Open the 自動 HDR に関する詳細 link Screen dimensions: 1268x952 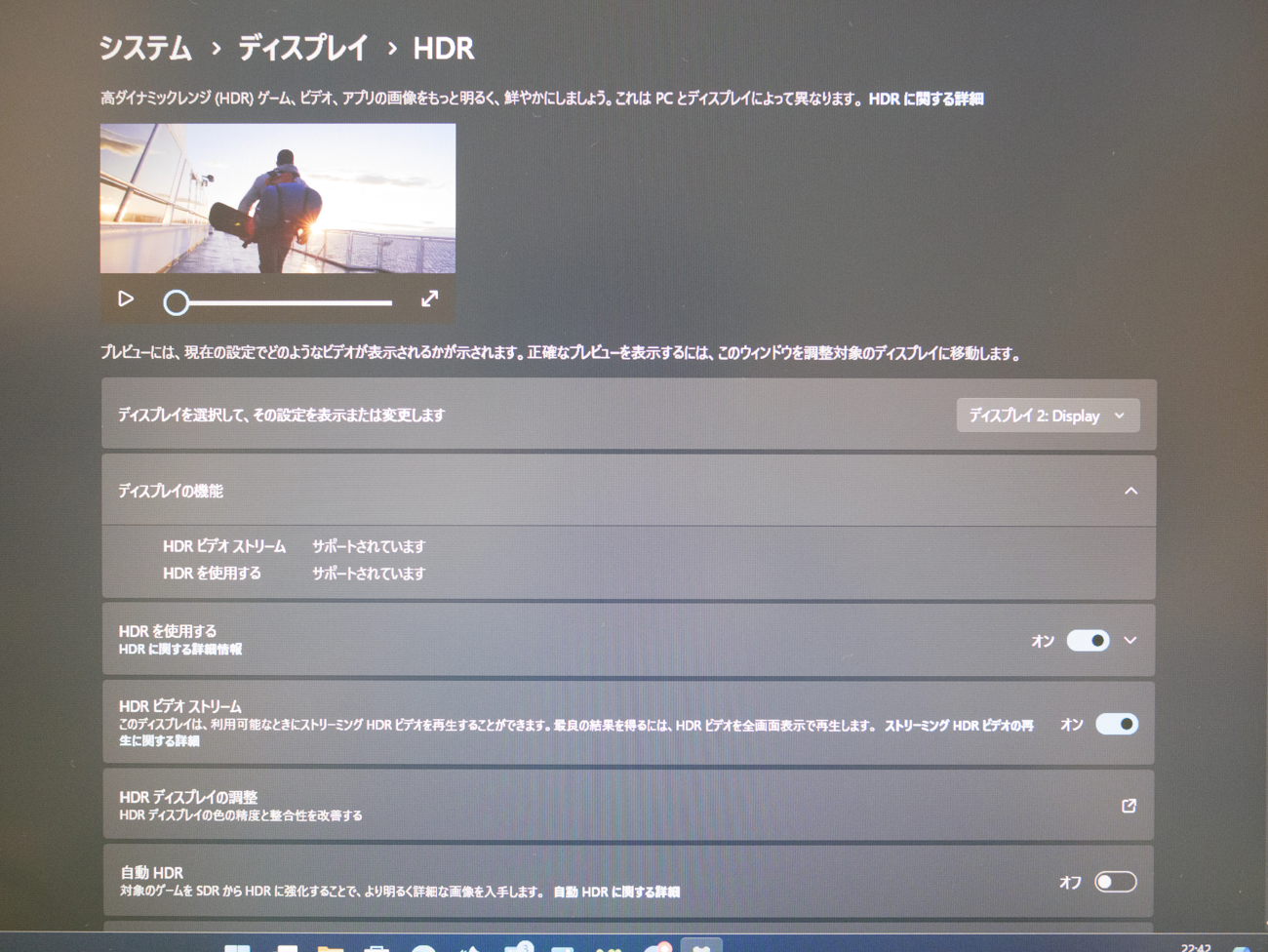pos(616,892)
